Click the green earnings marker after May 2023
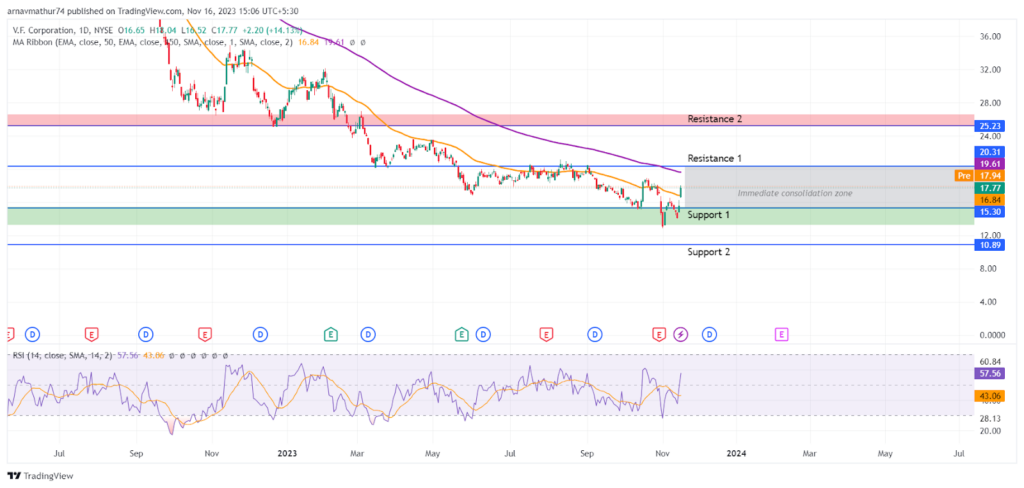The height and width of the screenshot is (488, 1024). [462, 334]
